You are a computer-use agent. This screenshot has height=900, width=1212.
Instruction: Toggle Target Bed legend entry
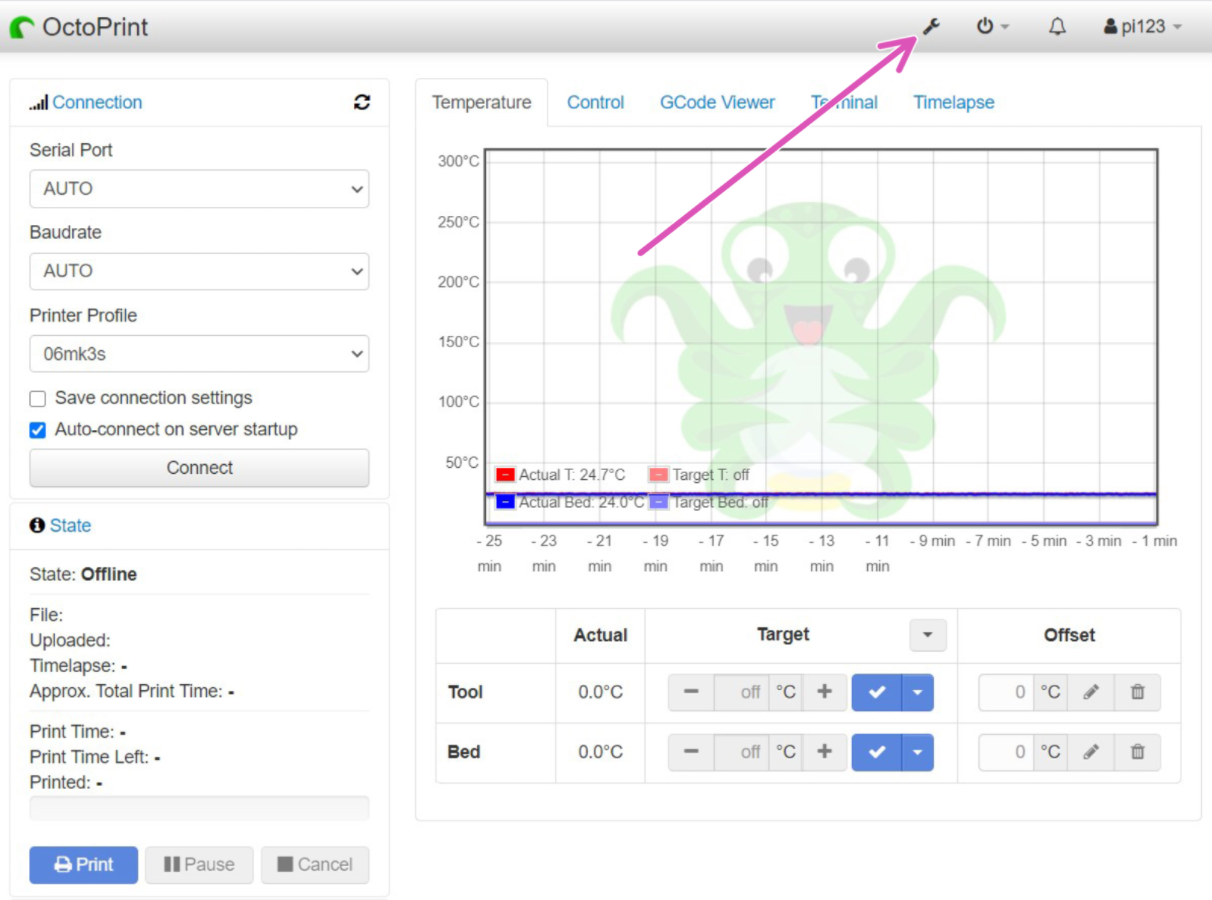click(x=709, y=502)
